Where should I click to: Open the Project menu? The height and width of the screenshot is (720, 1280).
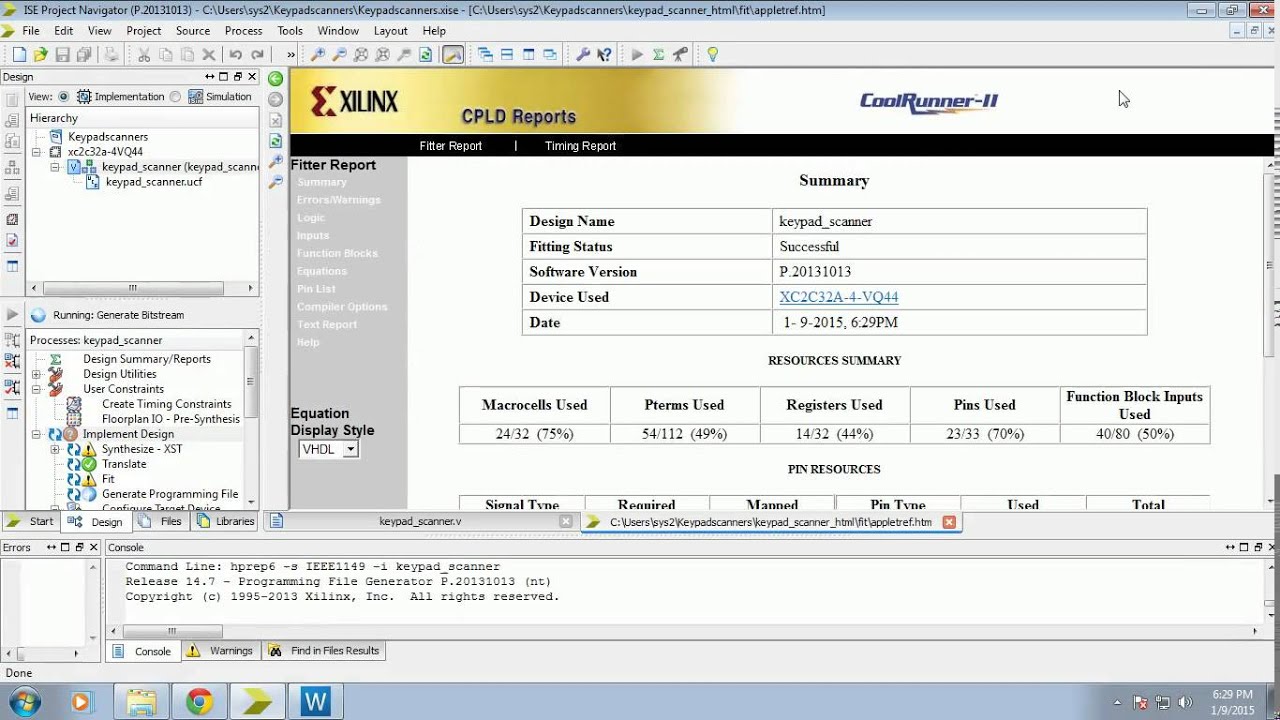(144, 31)
